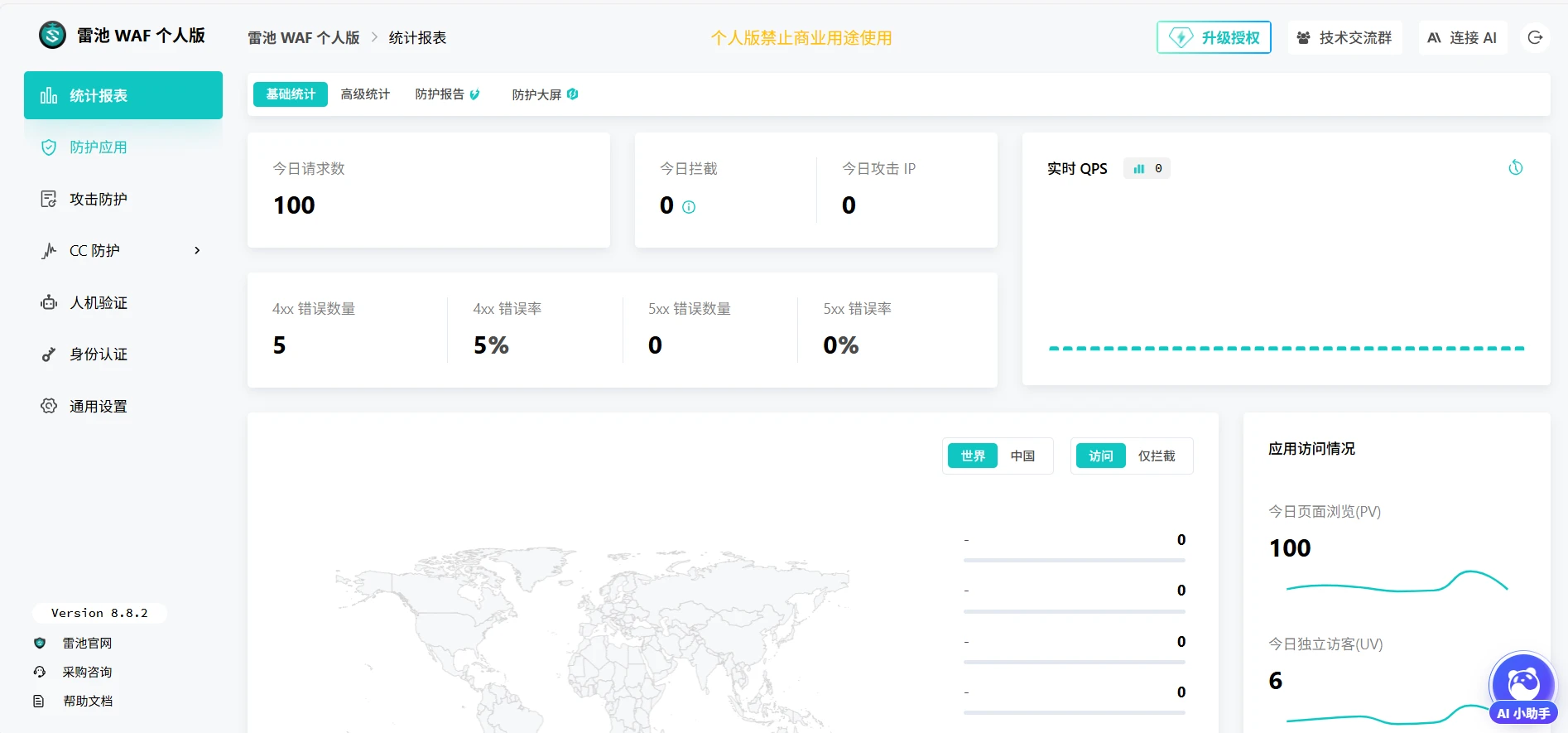Click the robot icon beside 人机验证

pos(49,302)
